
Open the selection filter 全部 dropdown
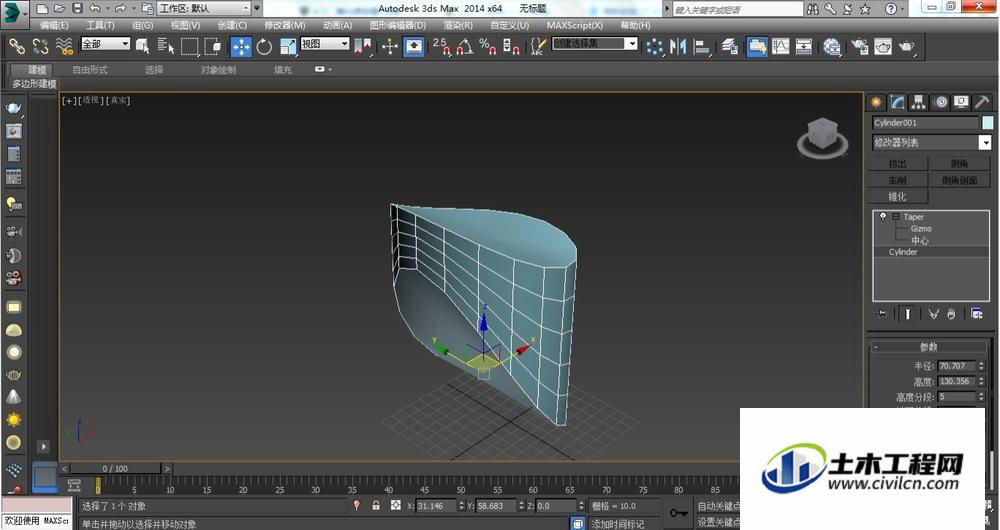[105, 43]
